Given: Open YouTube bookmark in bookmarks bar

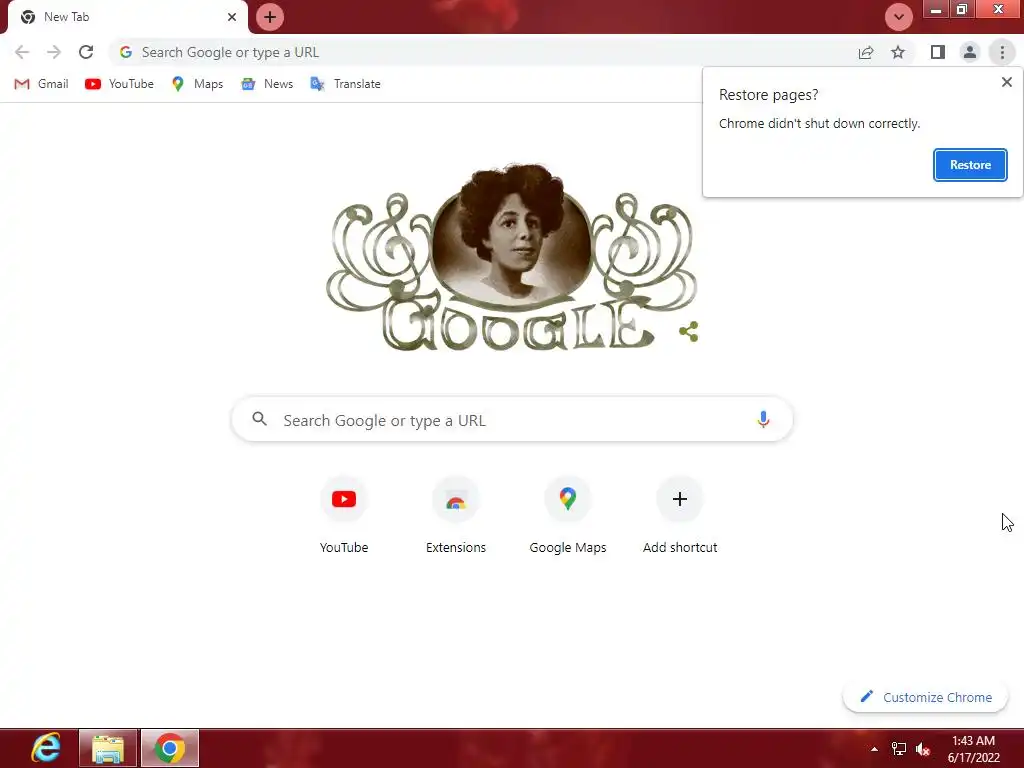Looking at the screenshot, I should pyautogui.click(x=120, y=84).
